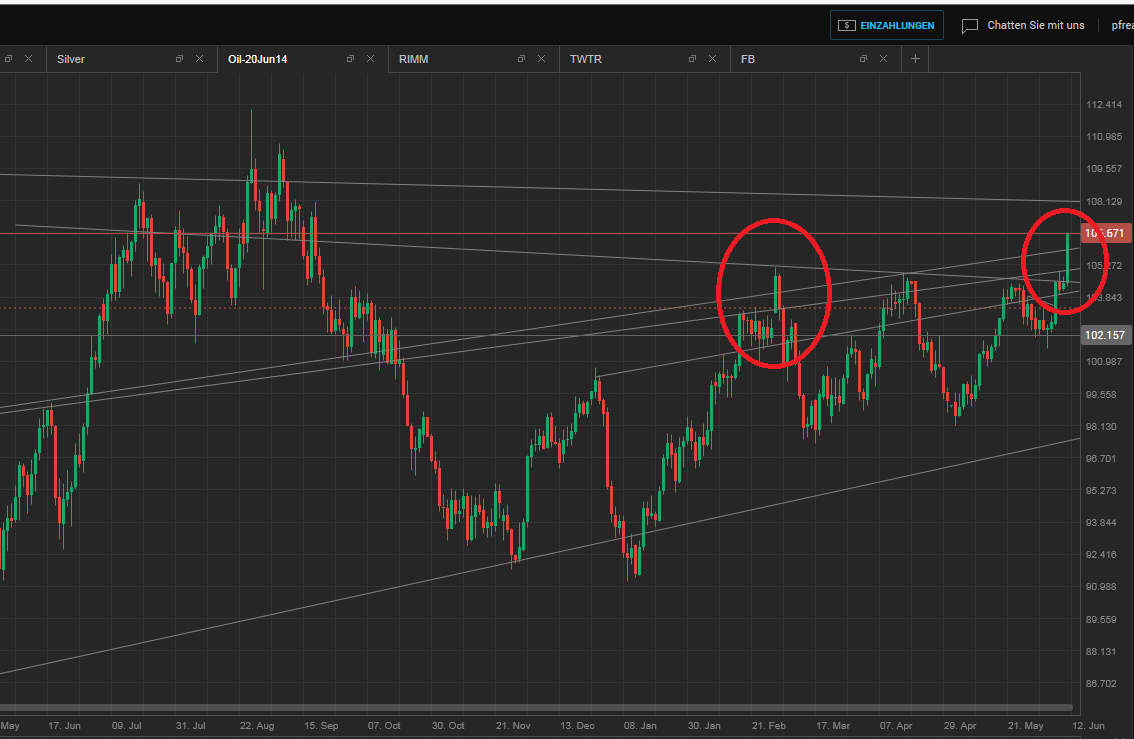1134x739 pixels.
Task: Close the FB chart tab
Action: pos(884,59)
